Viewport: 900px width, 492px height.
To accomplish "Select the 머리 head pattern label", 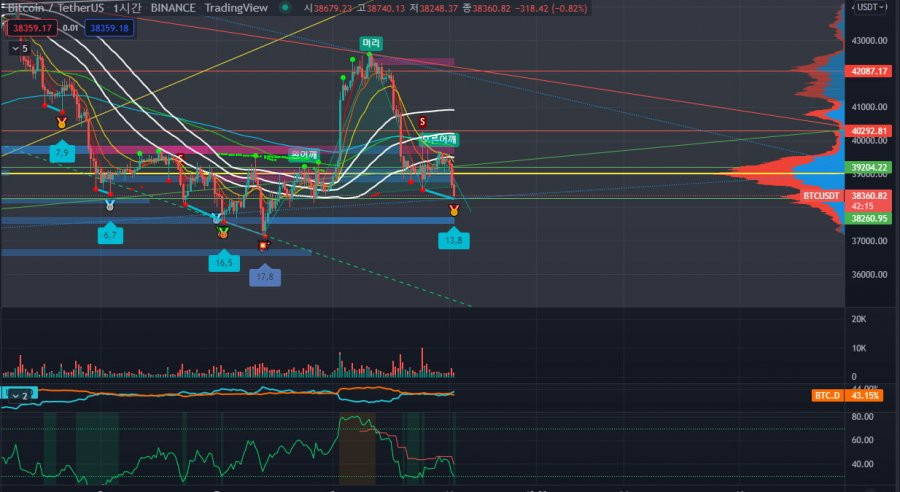I will pos(371,43).
